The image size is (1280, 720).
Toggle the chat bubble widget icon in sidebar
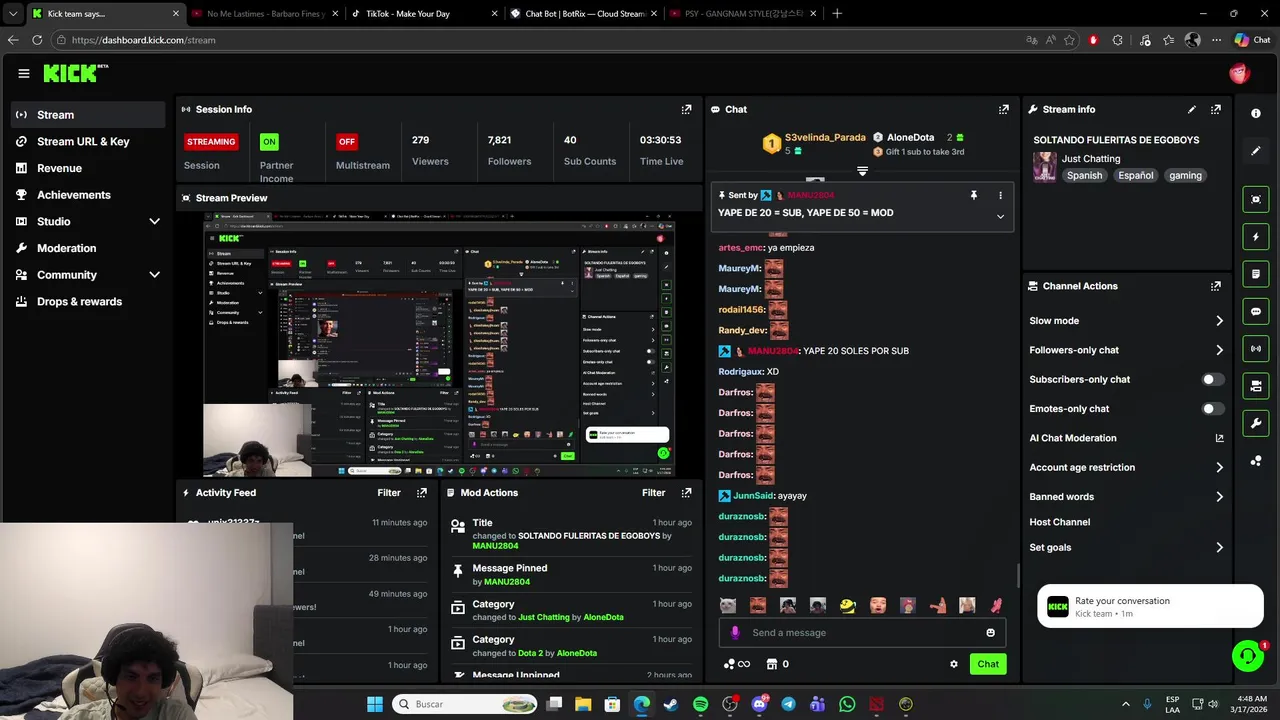[x=1256, y=311]
